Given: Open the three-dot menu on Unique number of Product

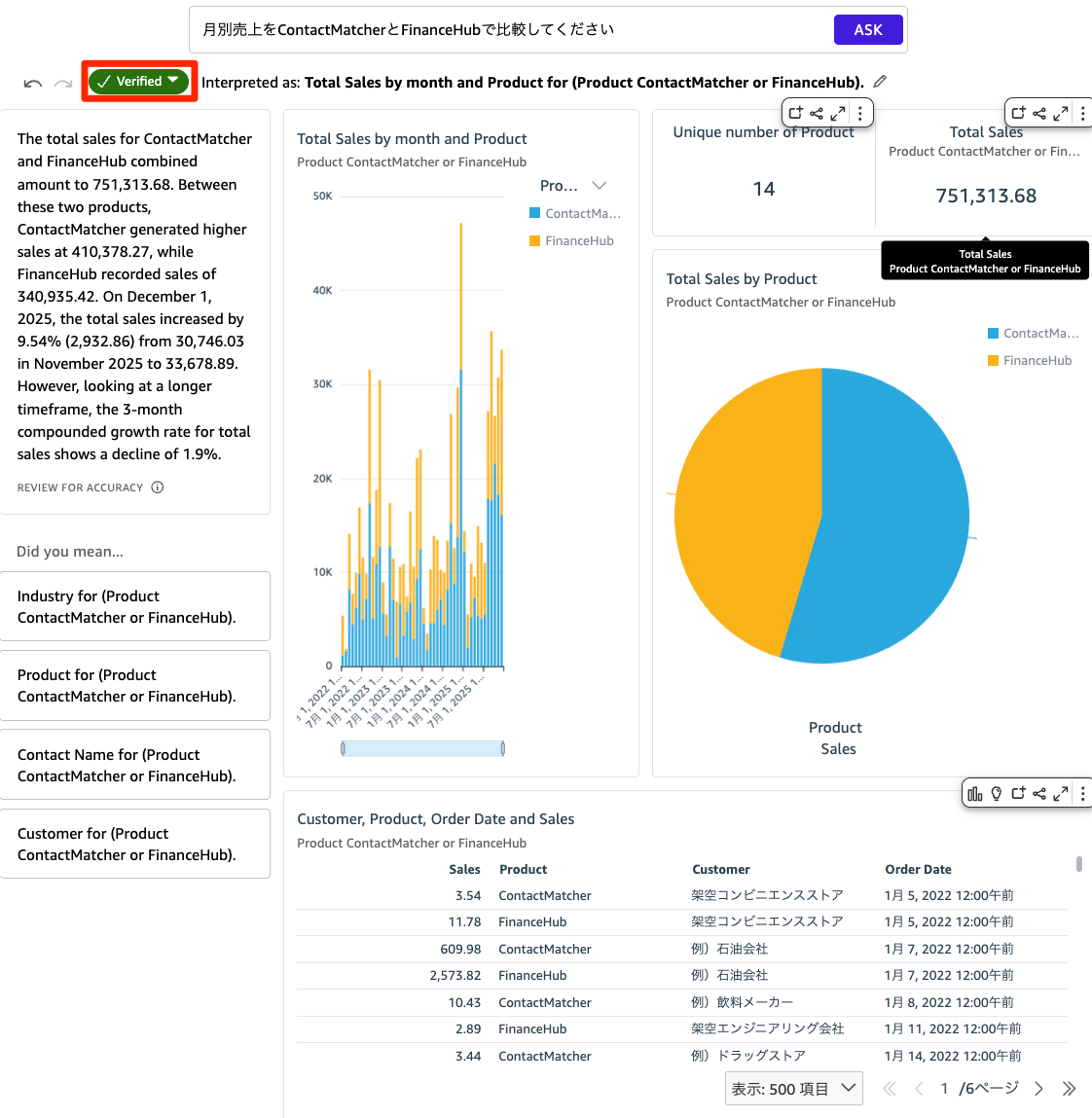Looking at the screenshot, I should 859,113.
